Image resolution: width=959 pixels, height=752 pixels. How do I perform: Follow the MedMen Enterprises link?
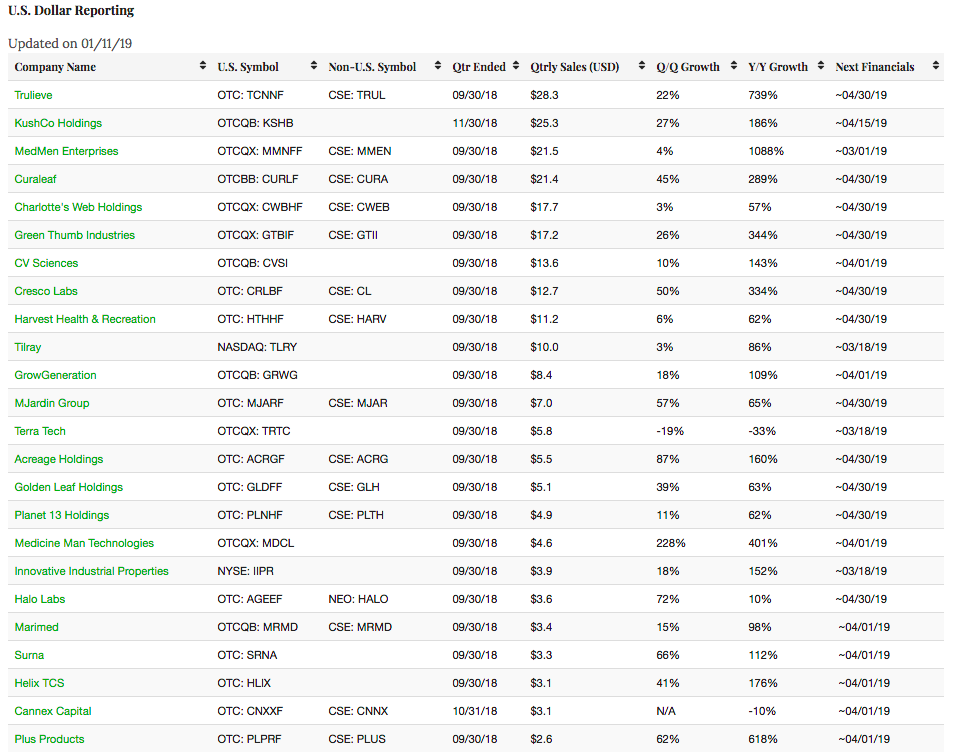66,151
